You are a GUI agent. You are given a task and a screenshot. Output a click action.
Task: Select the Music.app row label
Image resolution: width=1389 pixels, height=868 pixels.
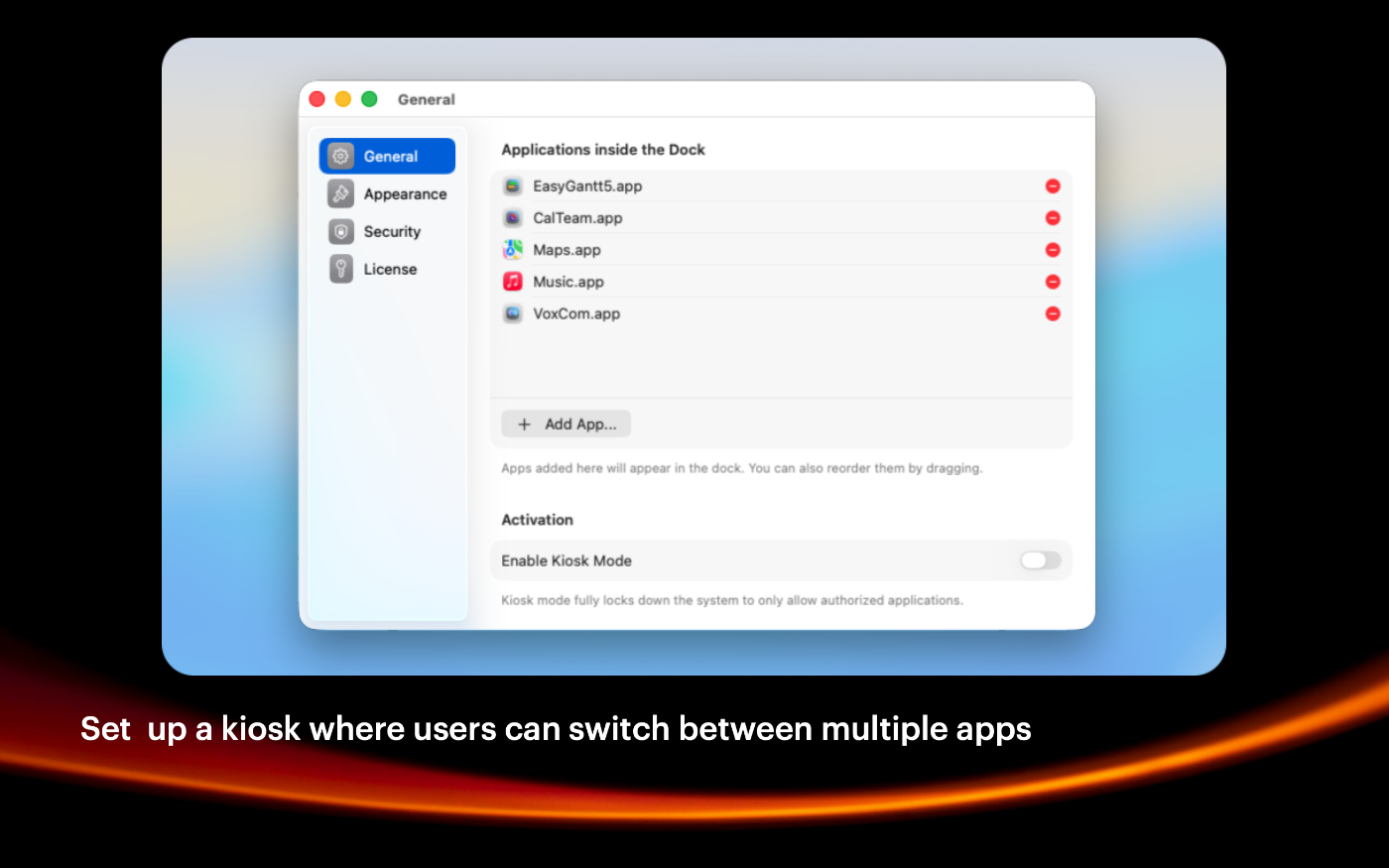tap(568, 282)
